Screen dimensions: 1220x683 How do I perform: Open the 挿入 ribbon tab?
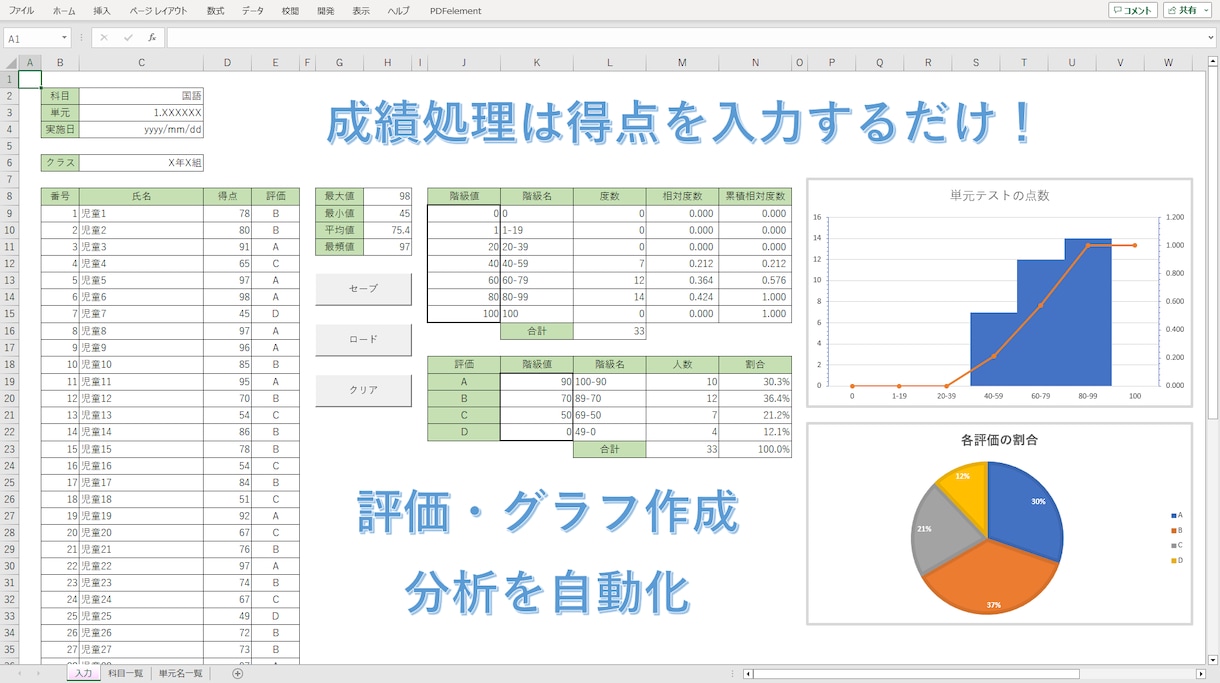point(102,10)
